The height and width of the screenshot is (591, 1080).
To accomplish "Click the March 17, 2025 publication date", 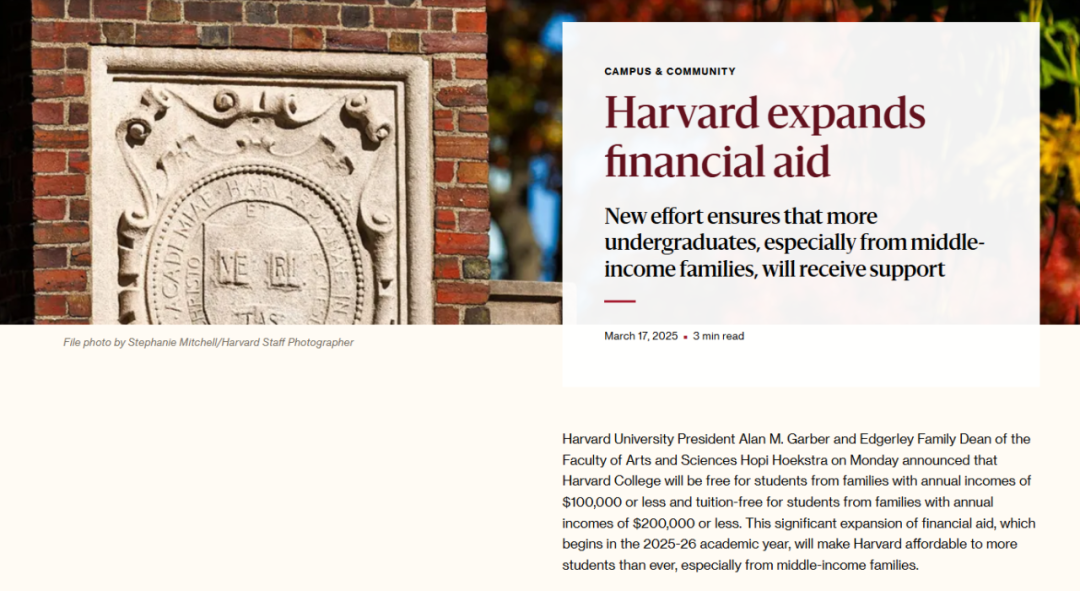I will tap(641, 336).
